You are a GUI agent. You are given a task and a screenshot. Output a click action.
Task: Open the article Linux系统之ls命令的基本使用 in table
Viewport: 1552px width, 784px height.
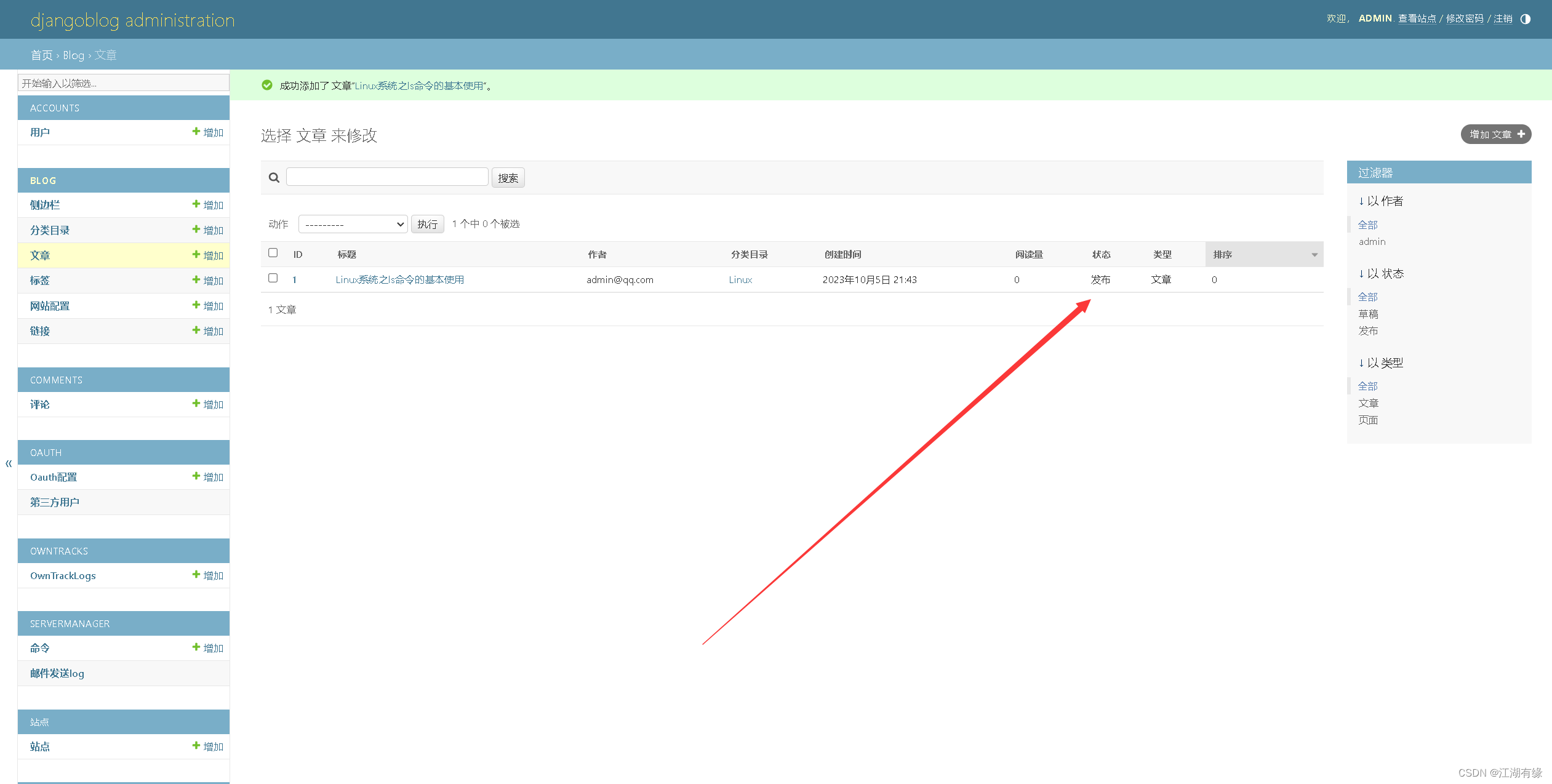399,280
